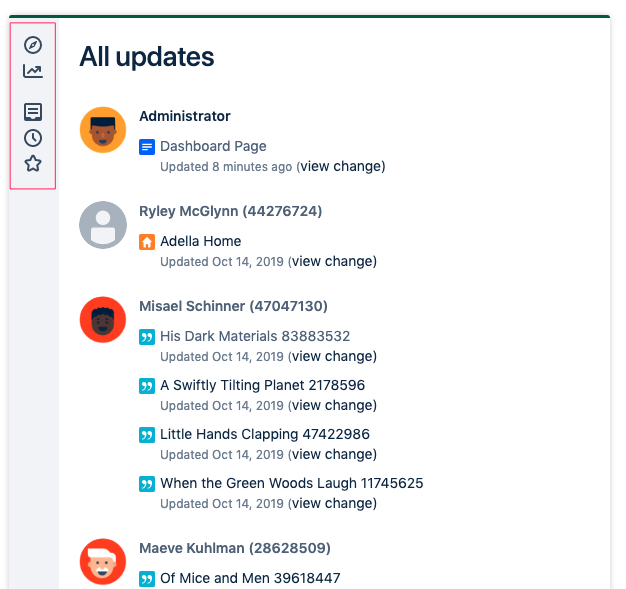Open His Dark Materials 83883532 link
Image resolution: width=626 pixels, height=589 pixels.
point(255,336)
